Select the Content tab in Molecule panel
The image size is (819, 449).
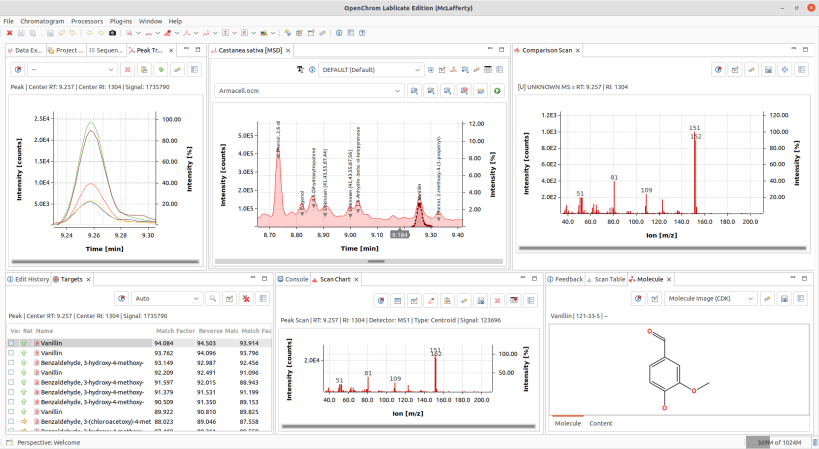click(x=601, y=423)
